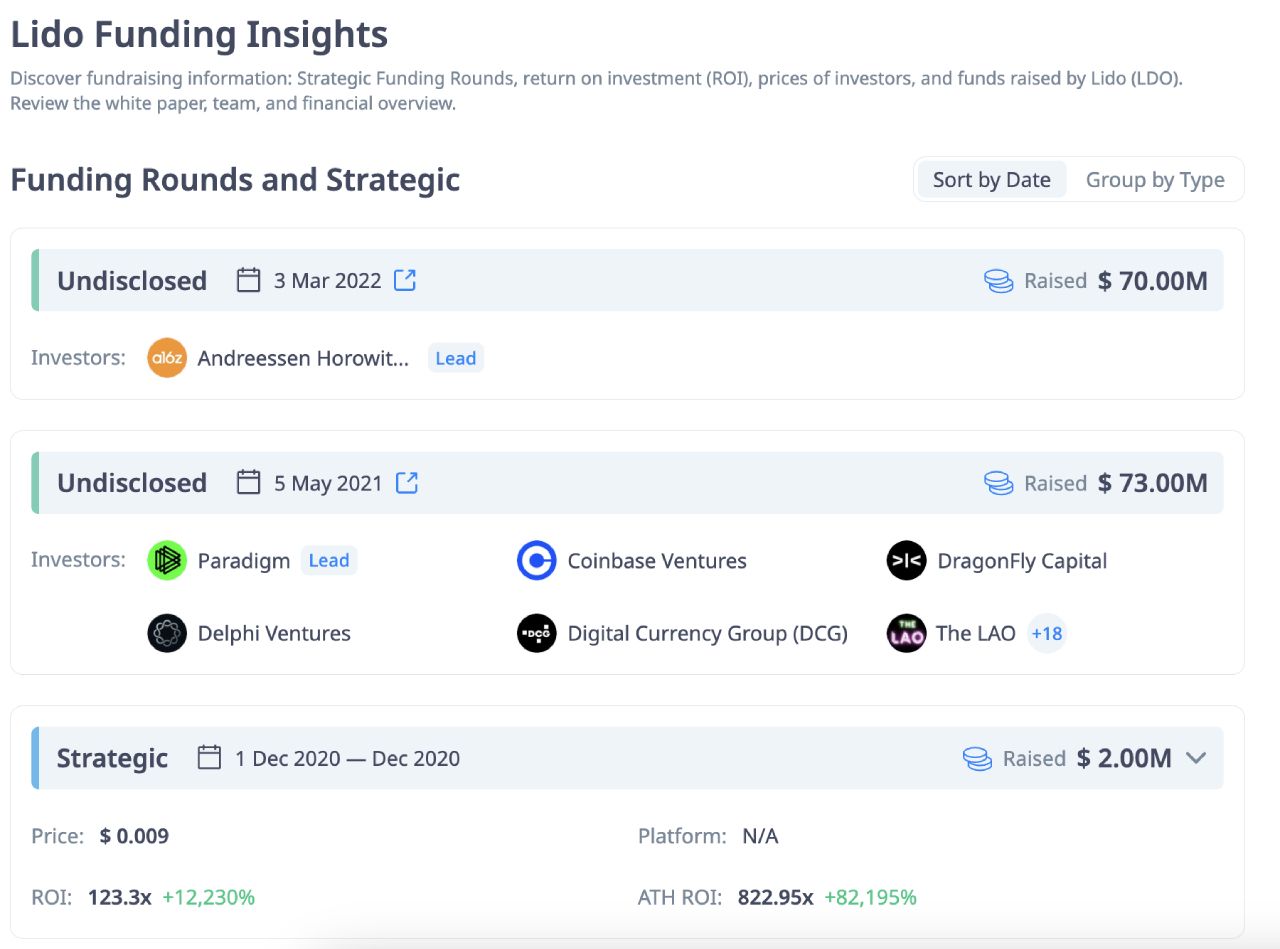Click Lead badge next to Paradigm
This screenshot has width=1280, height=949.
point(329,560)
